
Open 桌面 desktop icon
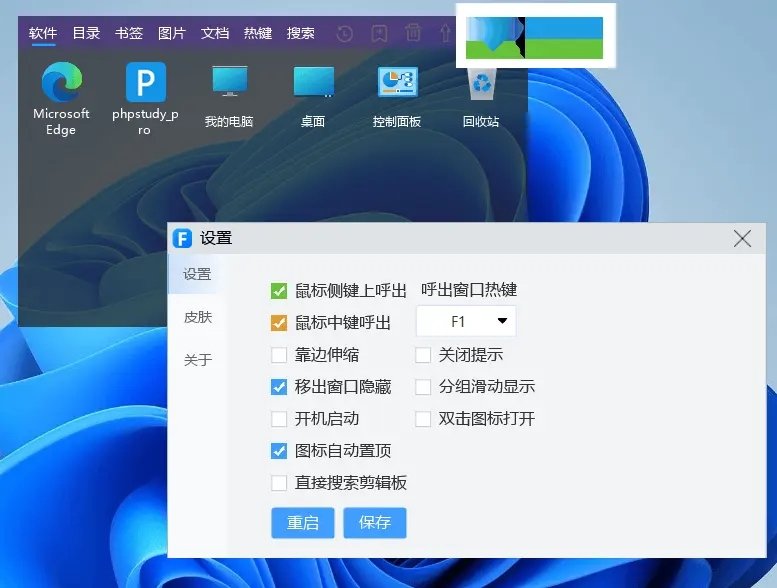313,82
